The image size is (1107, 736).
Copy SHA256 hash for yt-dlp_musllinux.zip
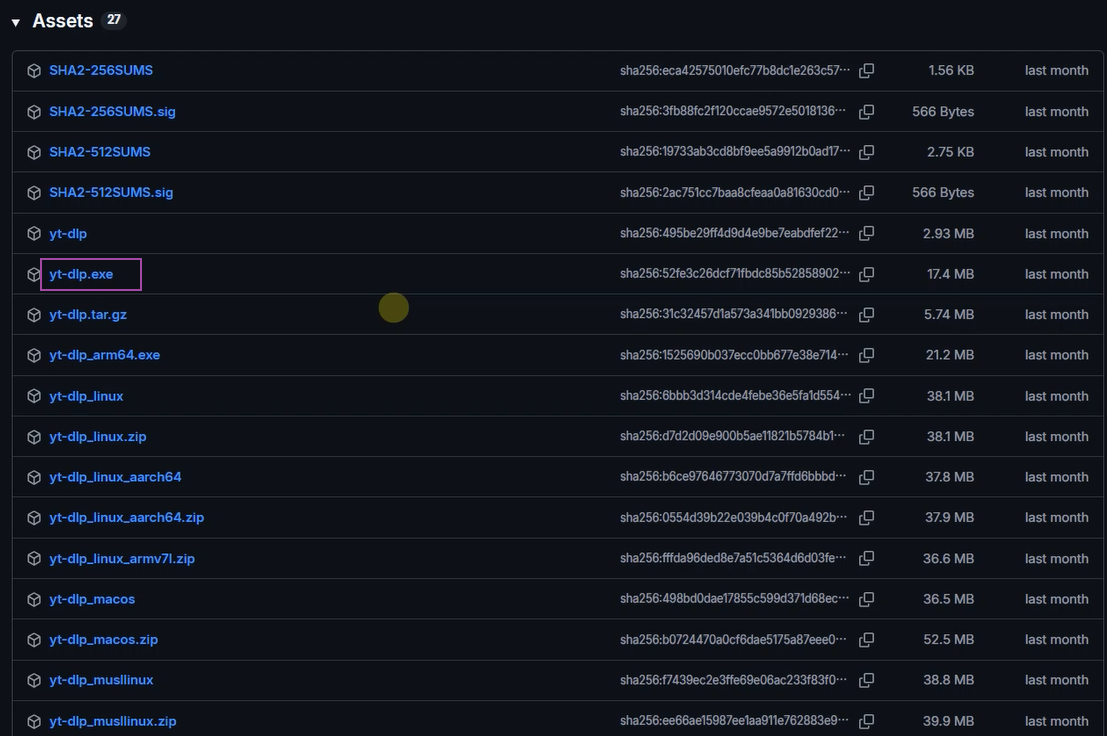[x=866, y=721]
